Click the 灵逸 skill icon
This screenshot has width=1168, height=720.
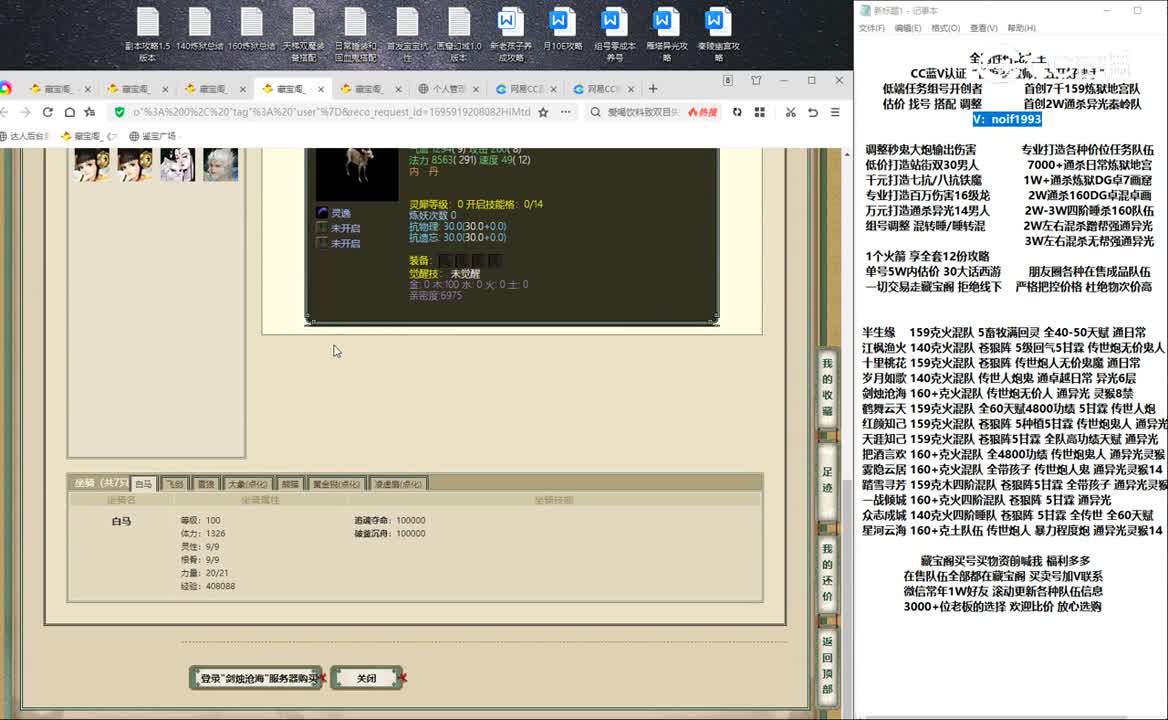point(322,213)
